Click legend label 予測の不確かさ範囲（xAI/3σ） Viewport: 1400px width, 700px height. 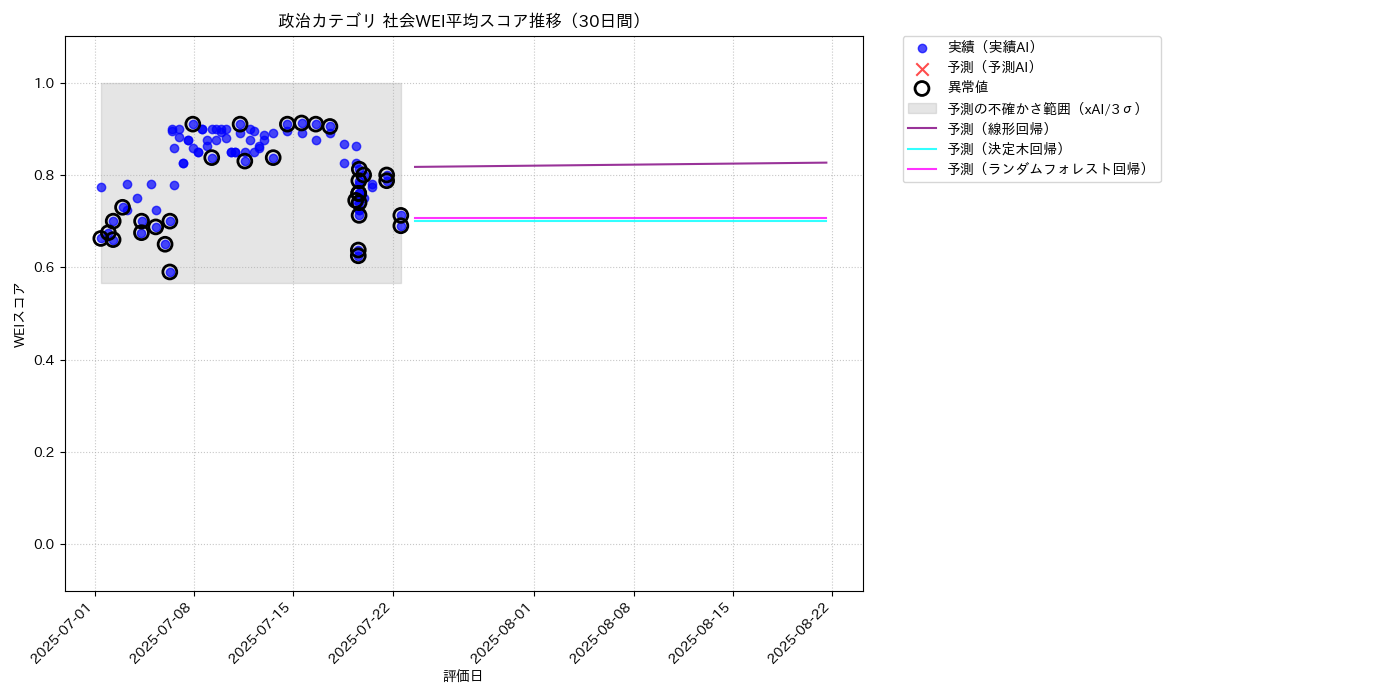(x=1044, y=108)
